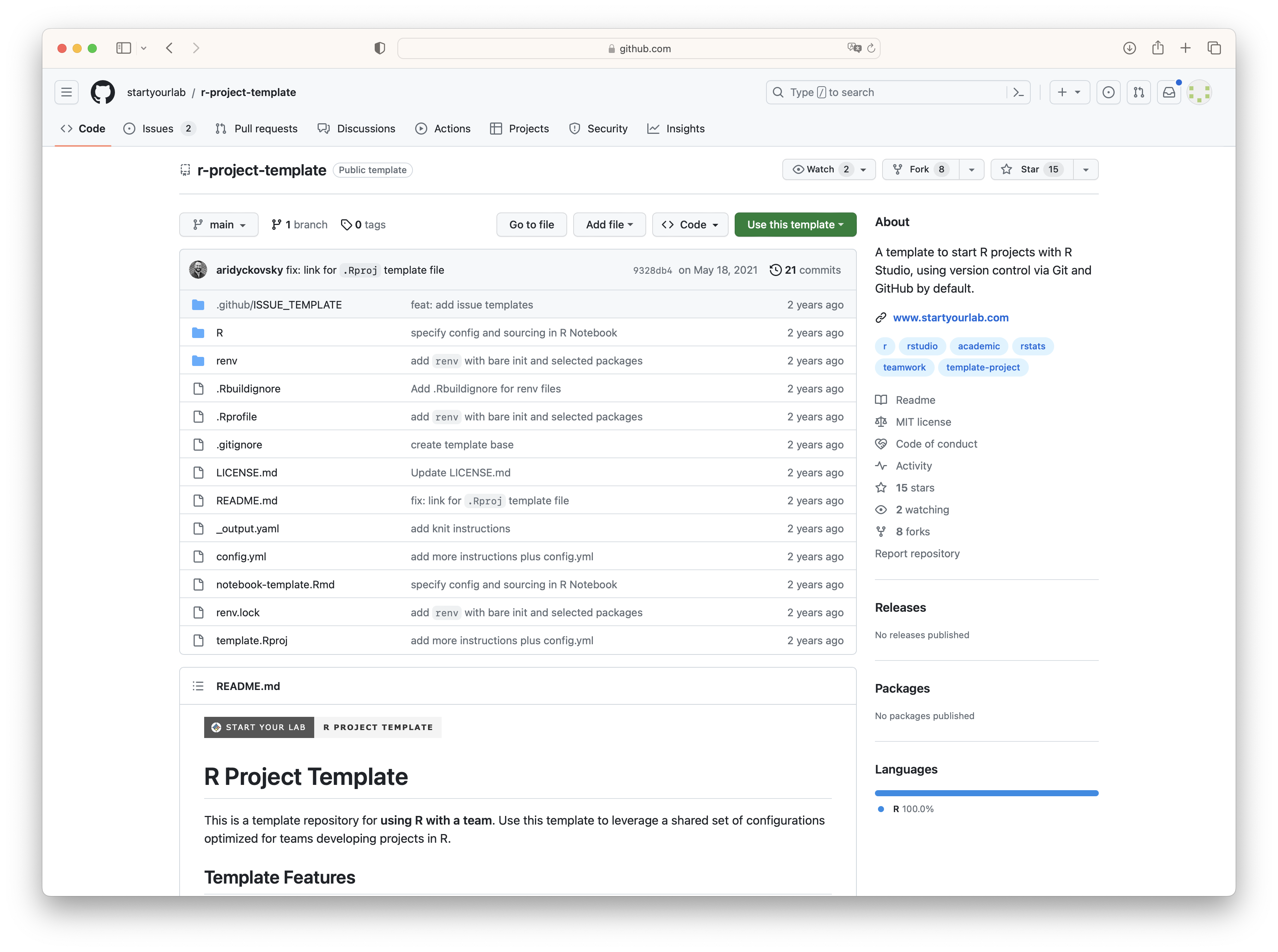This screenshot has width=1278, height=952.
Task: Open README outline list icon
Action: pos(198,686)
